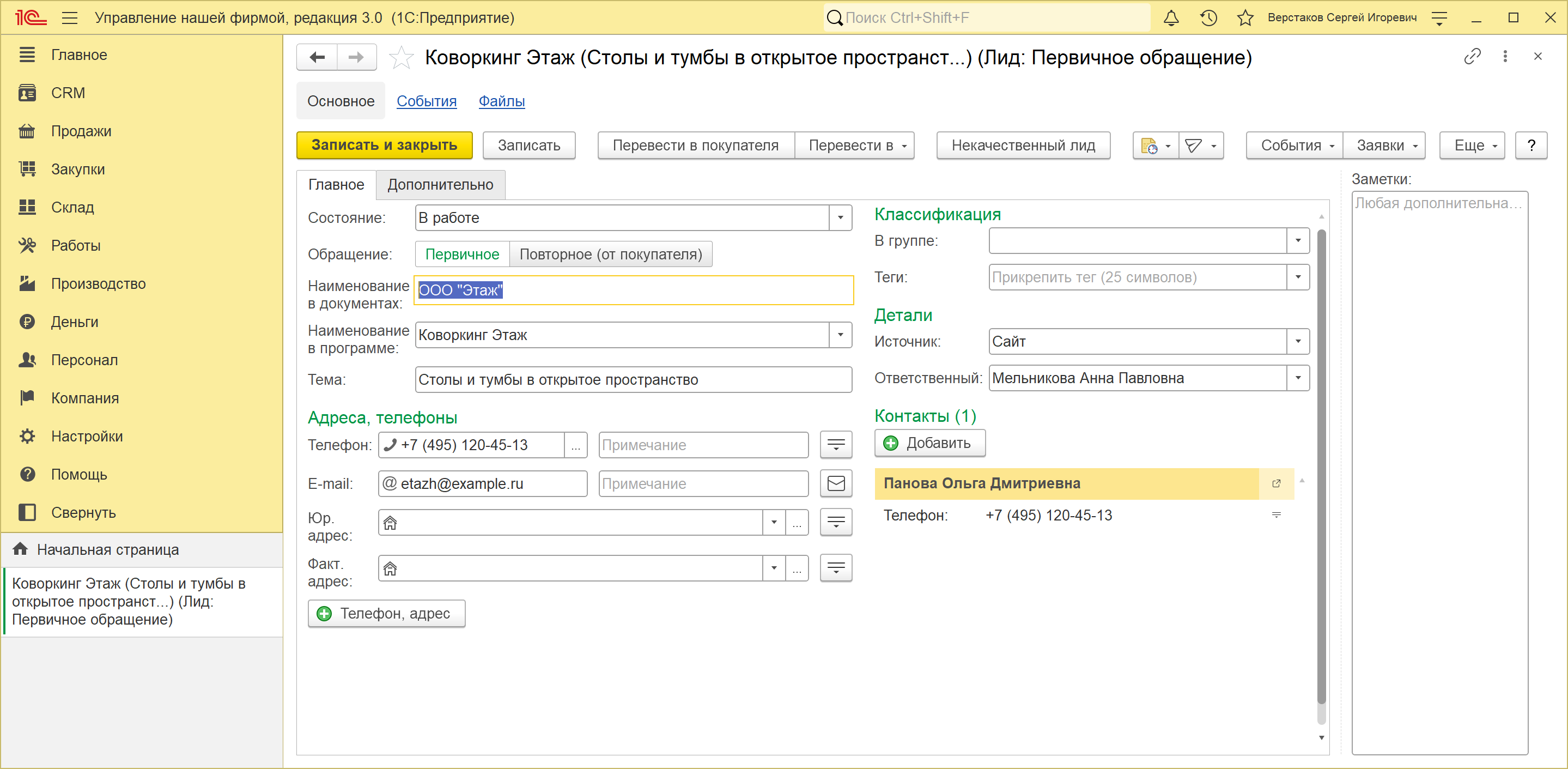Open notifications bell

click(1171, 17)
